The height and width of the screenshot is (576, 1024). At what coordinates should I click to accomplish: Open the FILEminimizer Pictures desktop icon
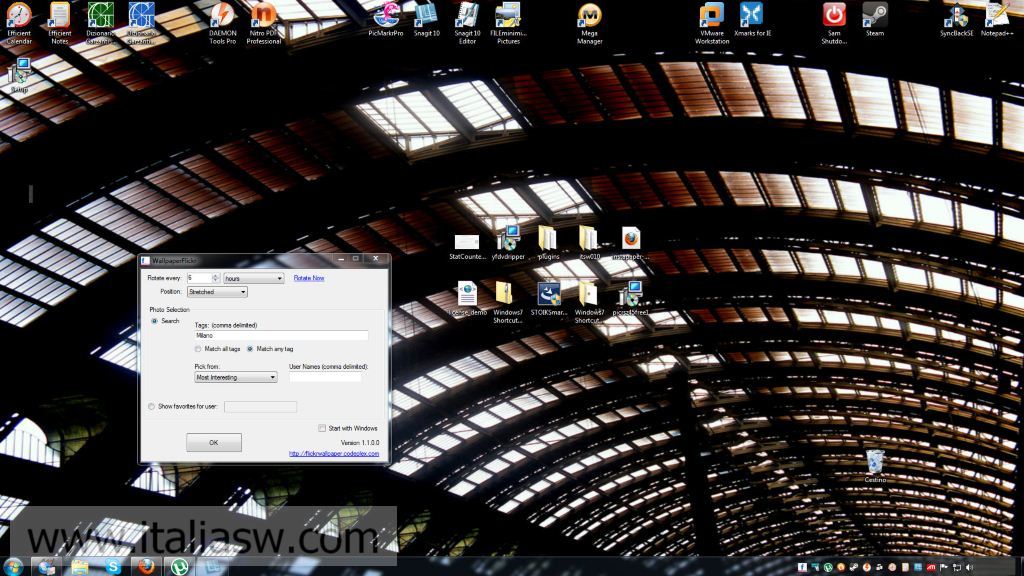[508, 23]
